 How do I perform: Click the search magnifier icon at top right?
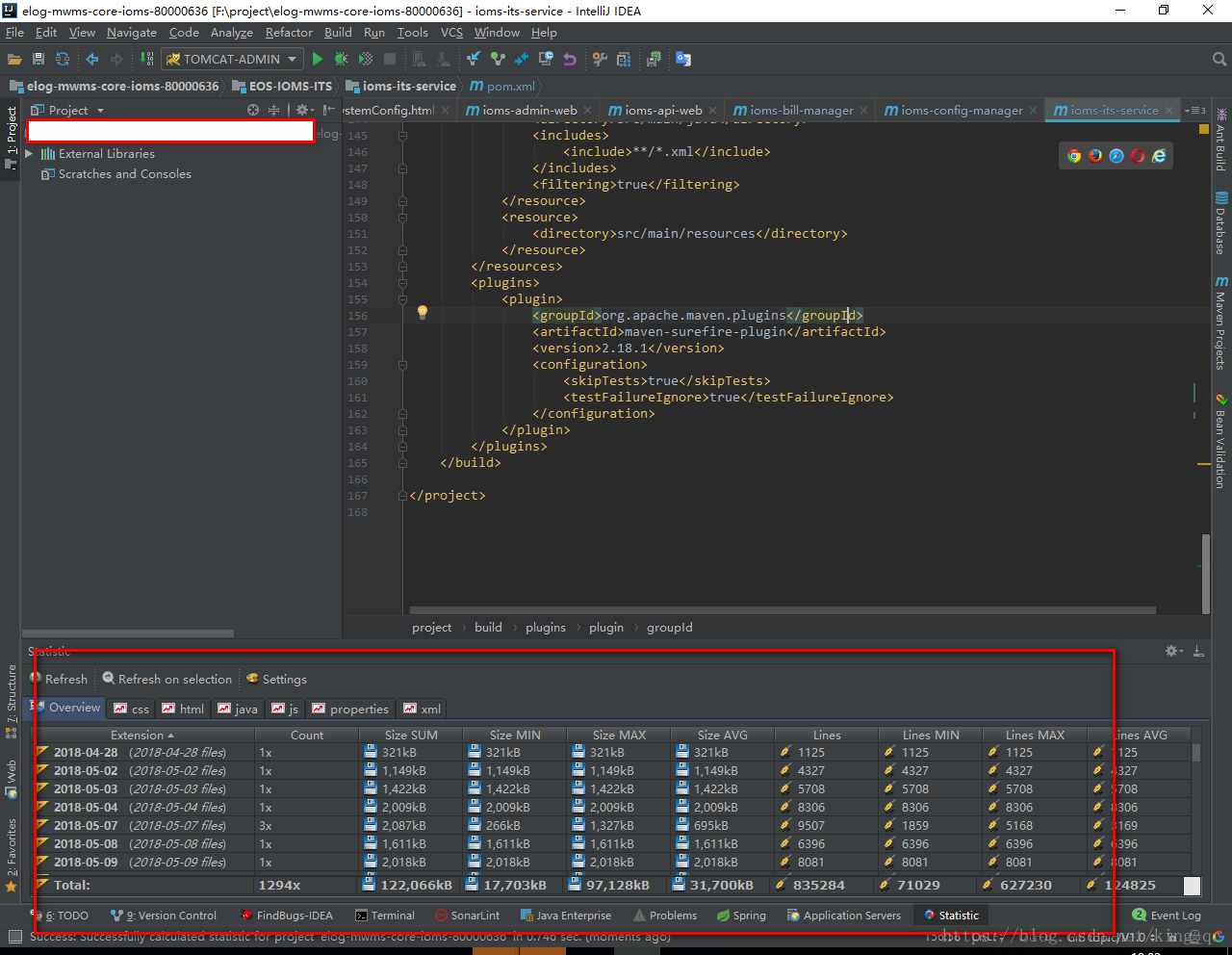(x=1219, y=59)
